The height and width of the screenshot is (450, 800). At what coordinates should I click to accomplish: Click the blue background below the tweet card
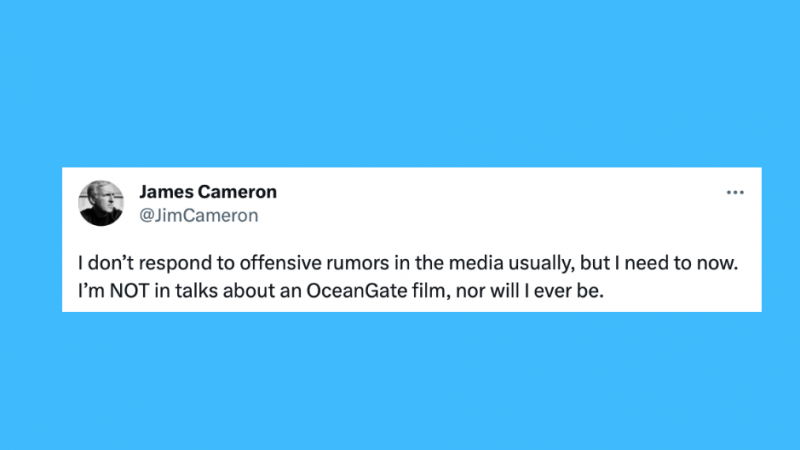(x=400, y=380)
